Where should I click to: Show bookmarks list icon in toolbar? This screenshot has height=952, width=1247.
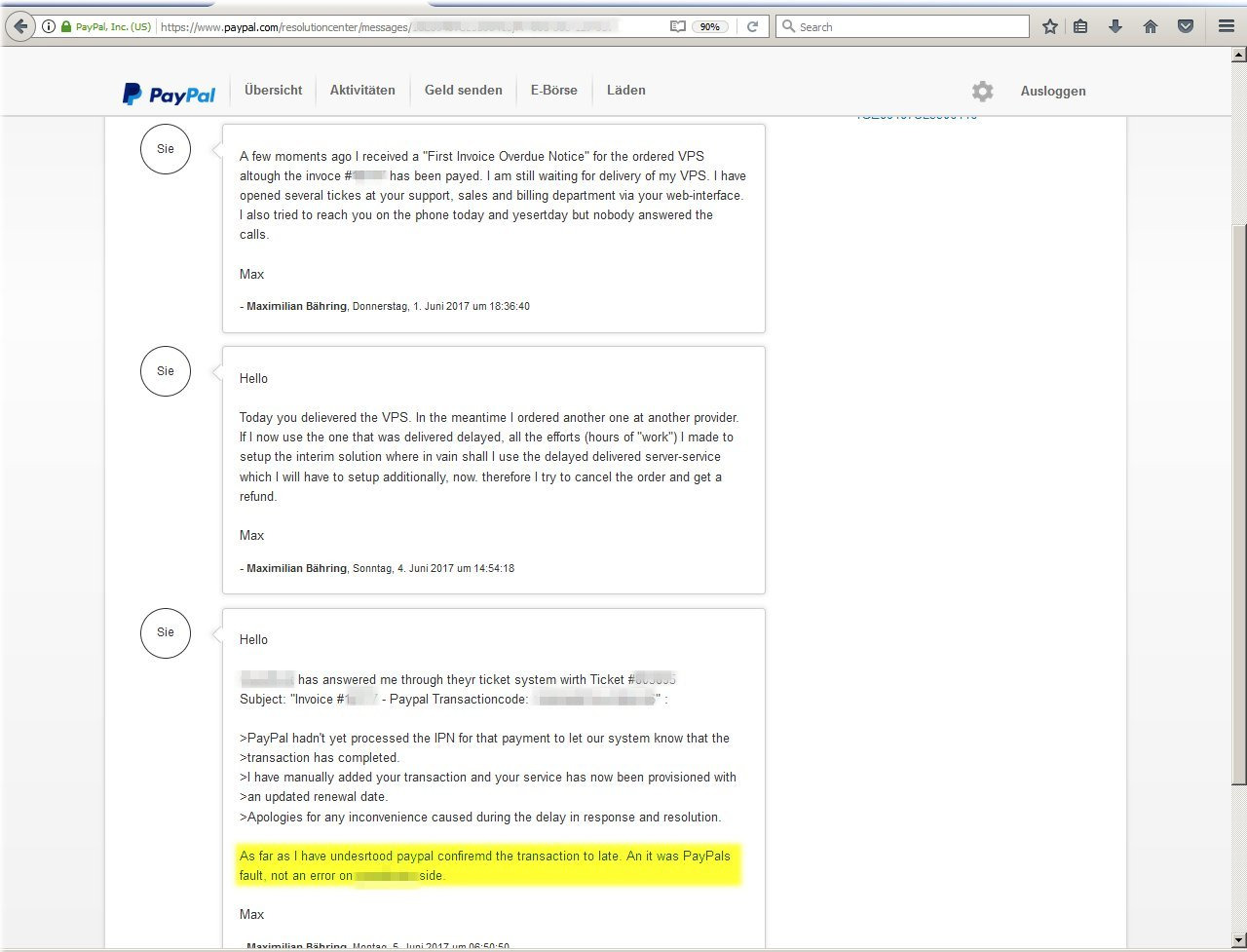1080,27
